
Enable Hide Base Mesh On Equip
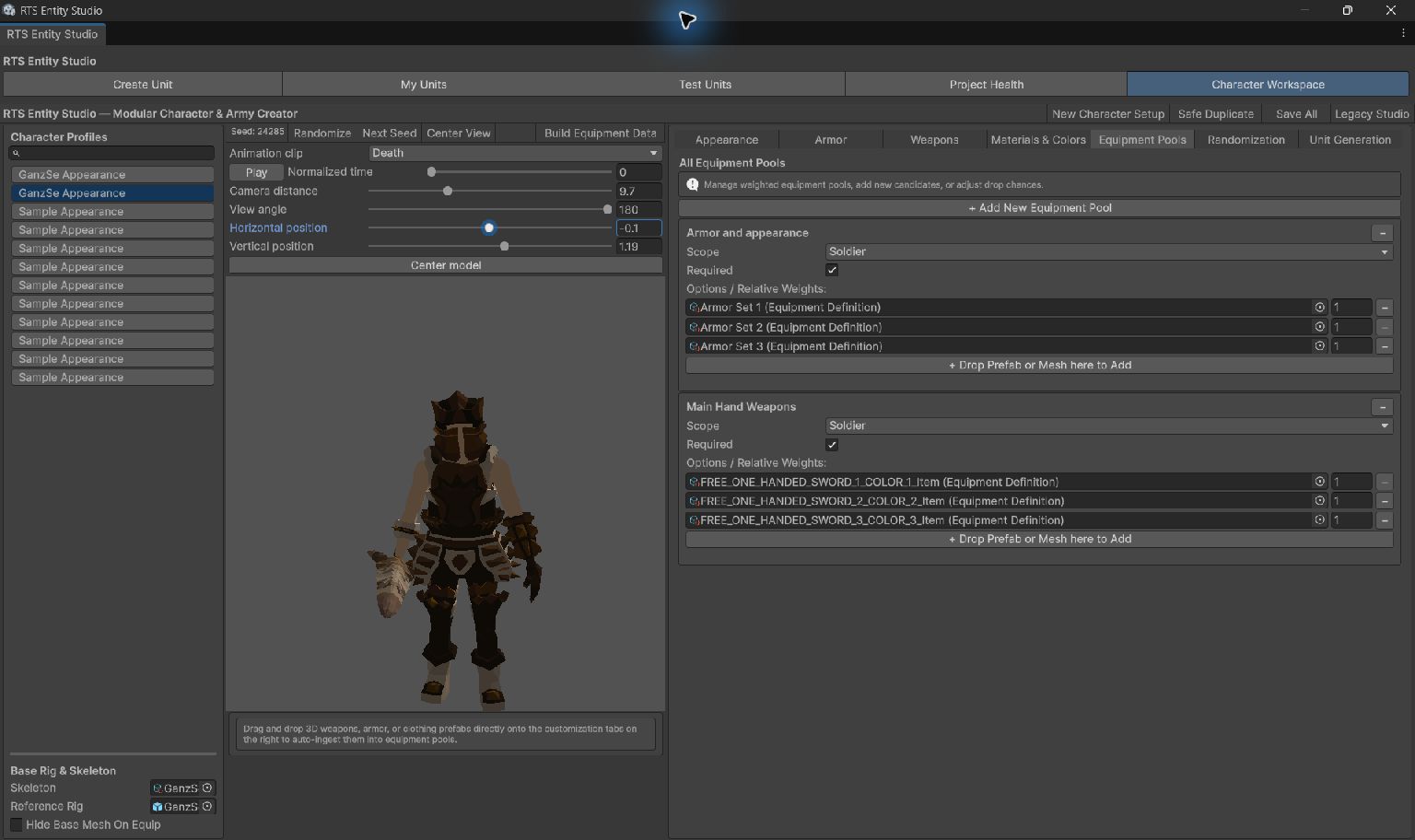click(17, 825)
